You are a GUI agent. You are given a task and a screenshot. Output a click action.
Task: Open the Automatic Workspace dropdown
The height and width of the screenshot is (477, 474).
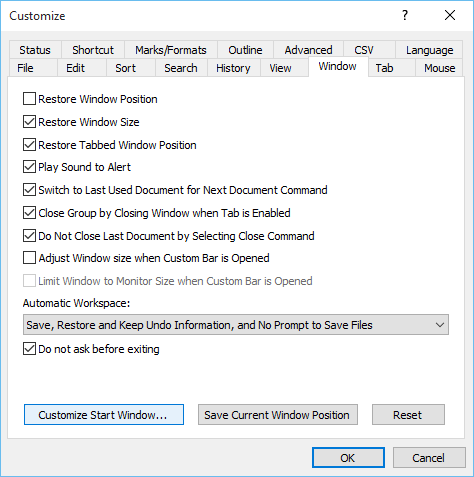coord(236,325)
